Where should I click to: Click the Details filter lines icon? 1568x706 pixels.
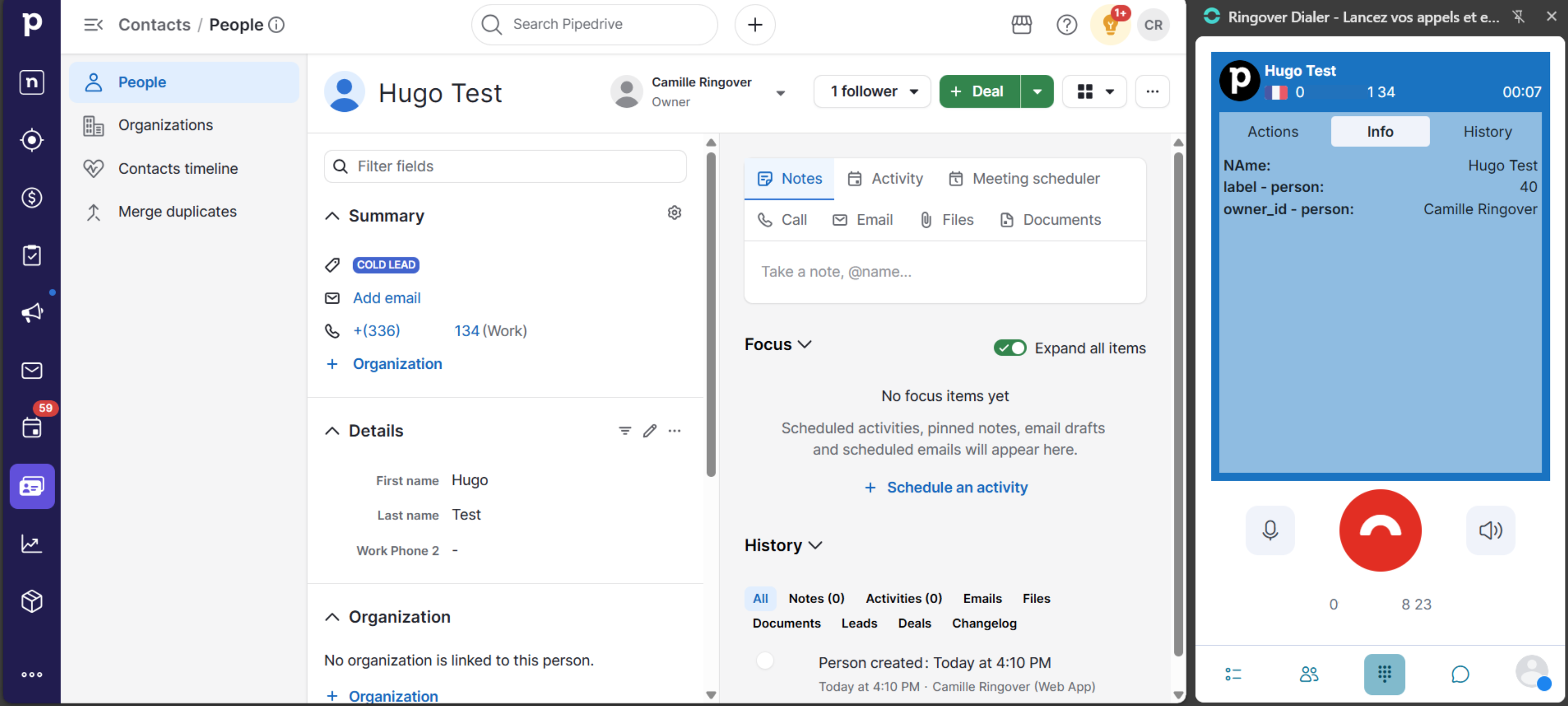point(624,431)
